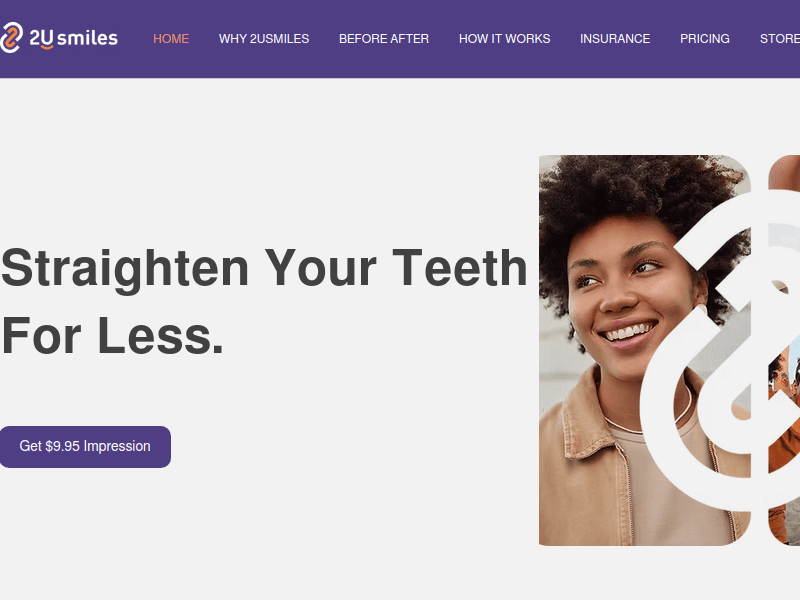Open the STORE menu item
Image resolution: width=800 pixels, height=600 pixels.
click(x=780, y=39)
